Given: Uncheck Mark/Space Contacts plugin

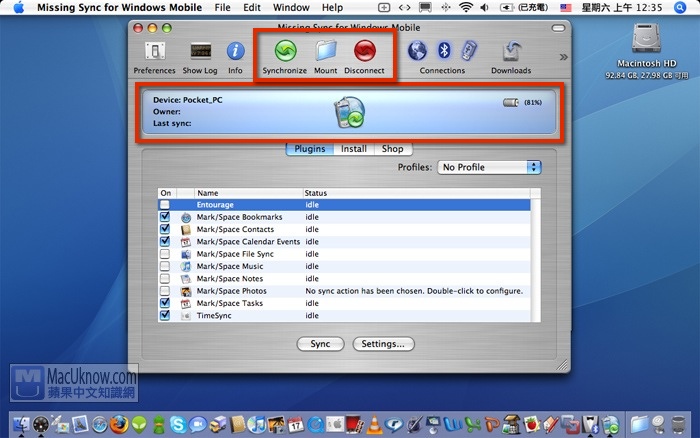Looking at the screenshot, I should (x=165, y=229).
